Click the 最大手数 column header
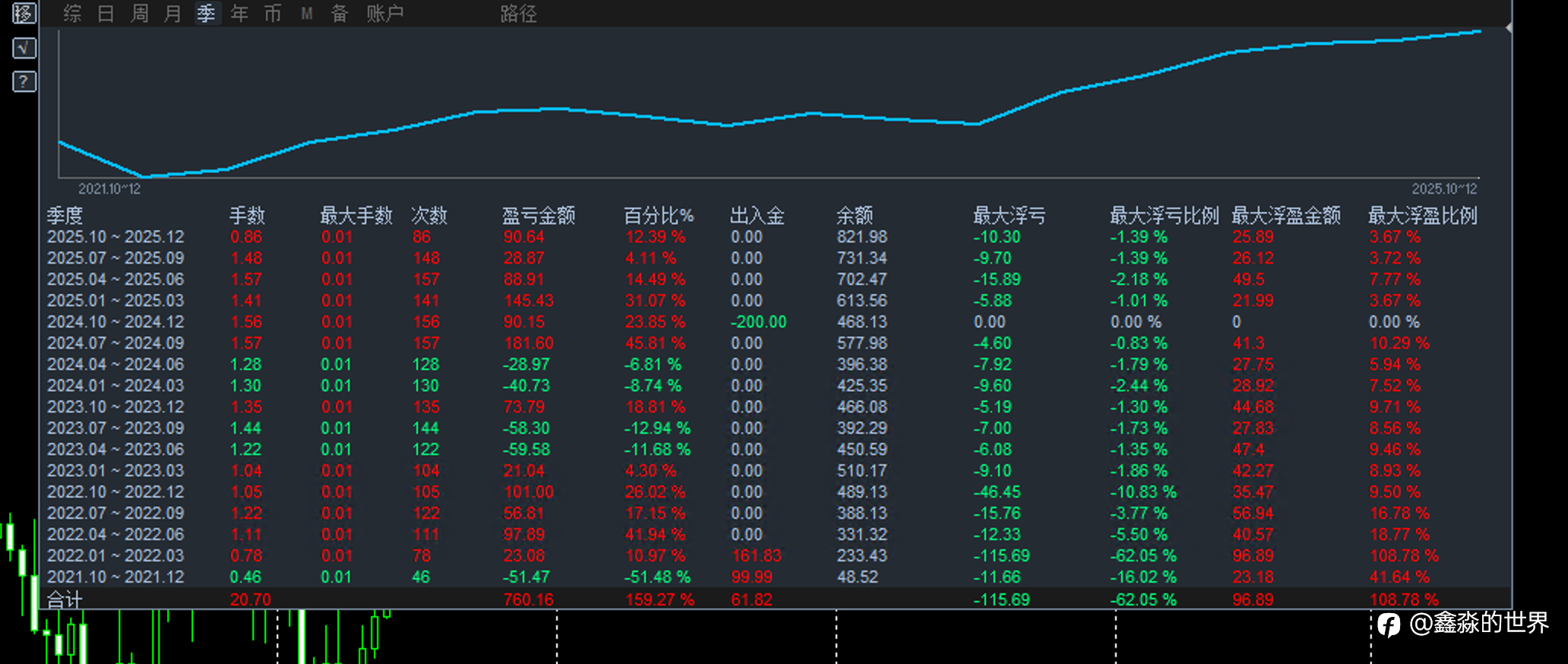 [356, 216]
